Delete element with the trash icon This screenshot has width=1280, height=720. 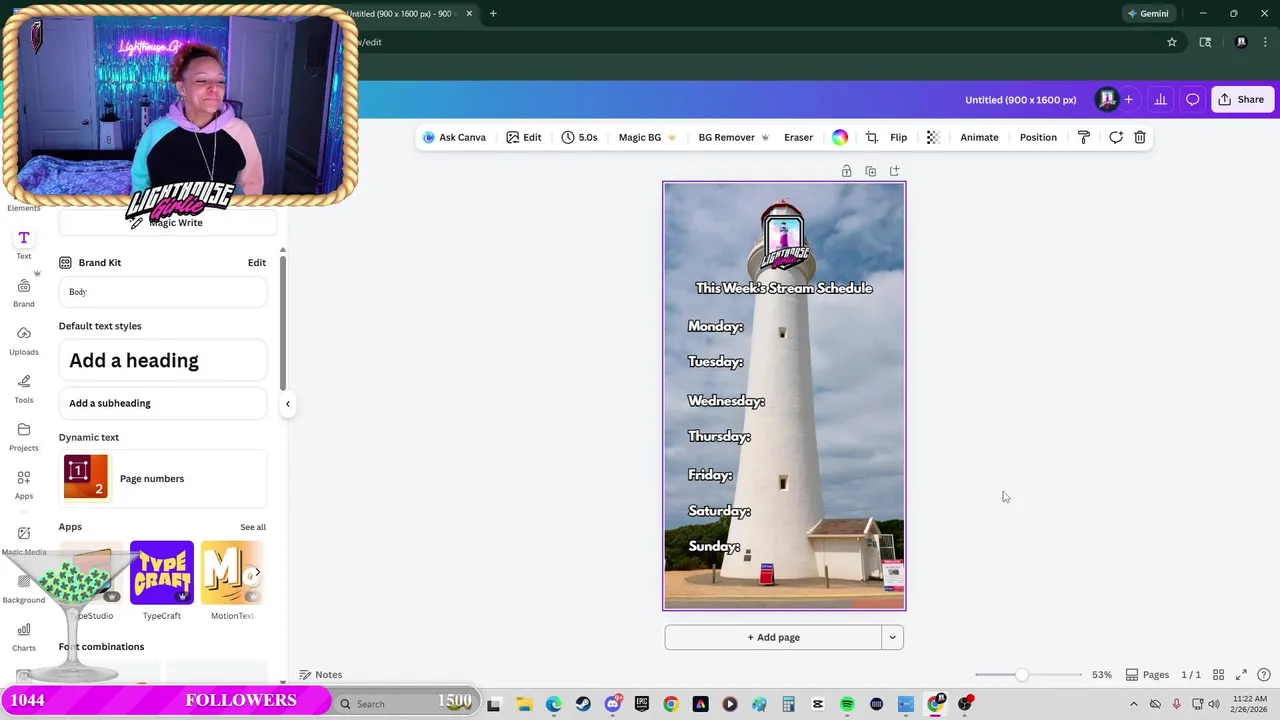point(1140,137)
